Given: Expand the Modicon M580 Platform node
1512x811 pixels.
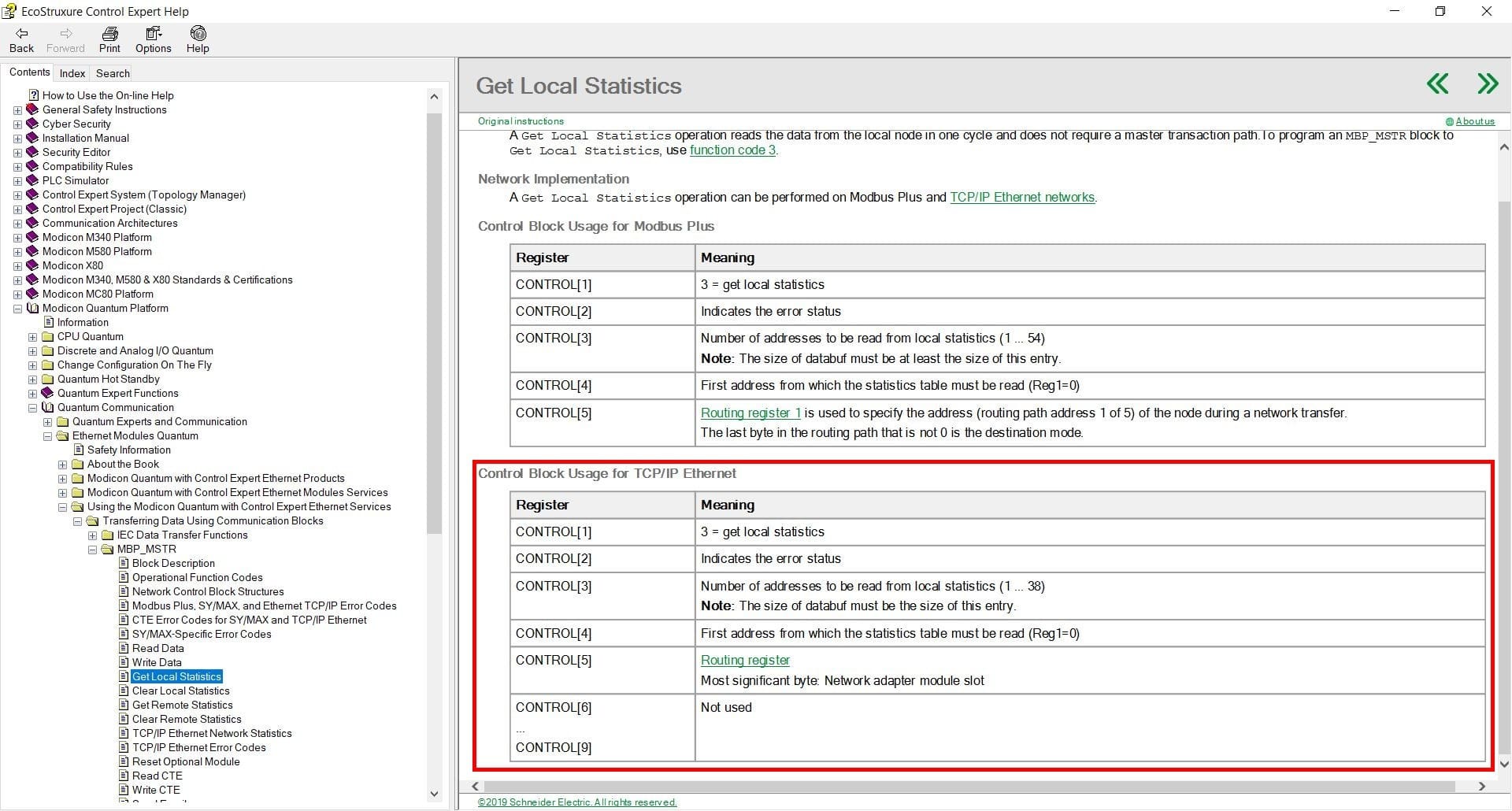Looking at the screenshot, I should point(17,252).
